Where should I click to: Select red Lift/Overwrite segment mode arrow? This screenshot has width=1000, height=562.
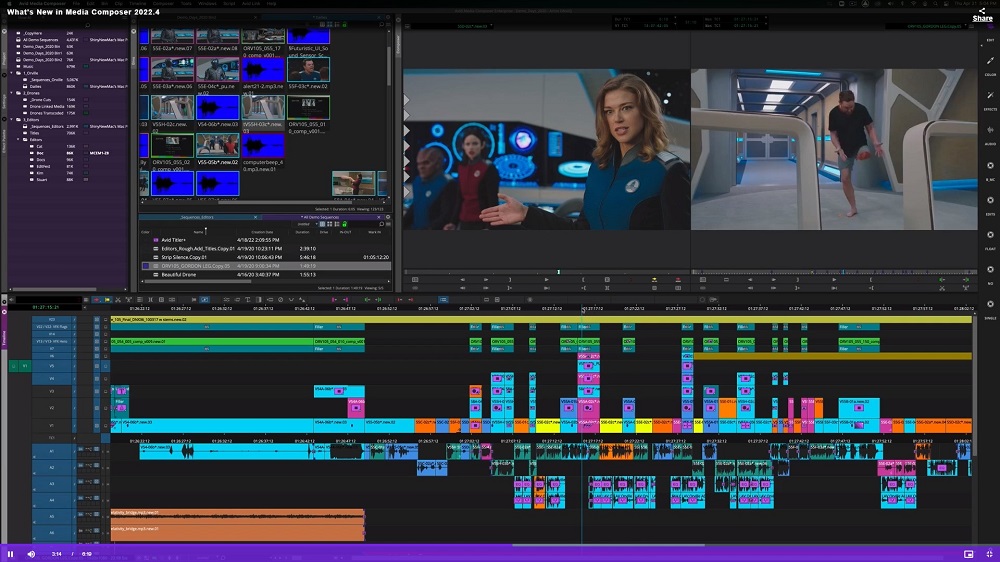pyautogui.click(x=96, y=299)
